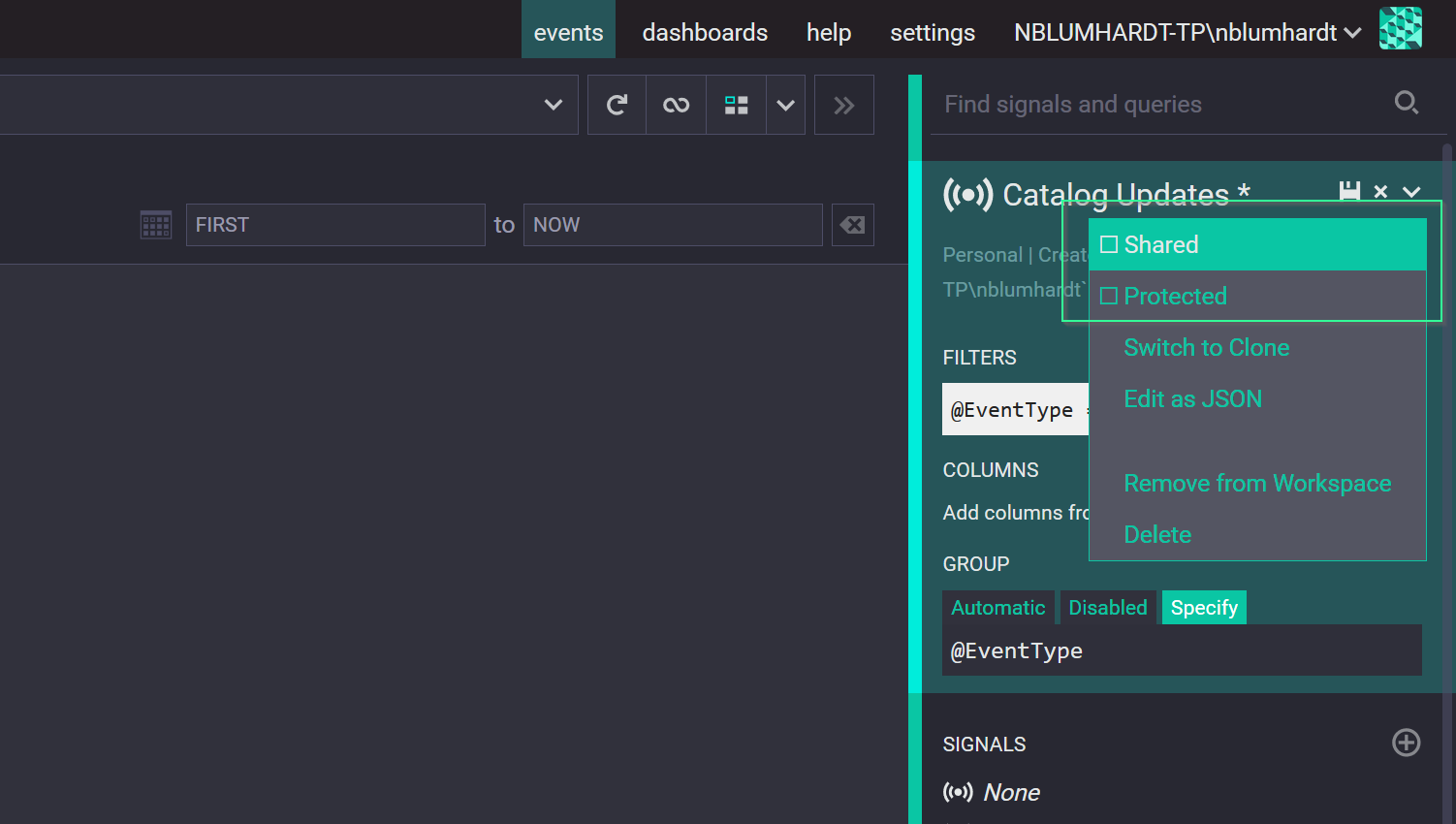Viewport: 1456px width, 824px height.
Task: Focus the Find signals and queries box
Action: tap(1163, 105)
